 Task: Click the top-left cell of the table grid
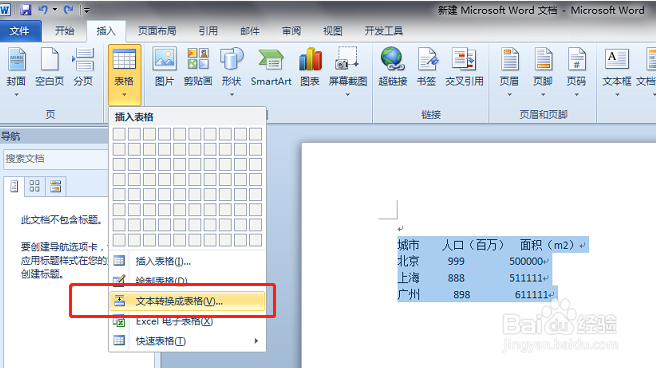coord(119,134)
